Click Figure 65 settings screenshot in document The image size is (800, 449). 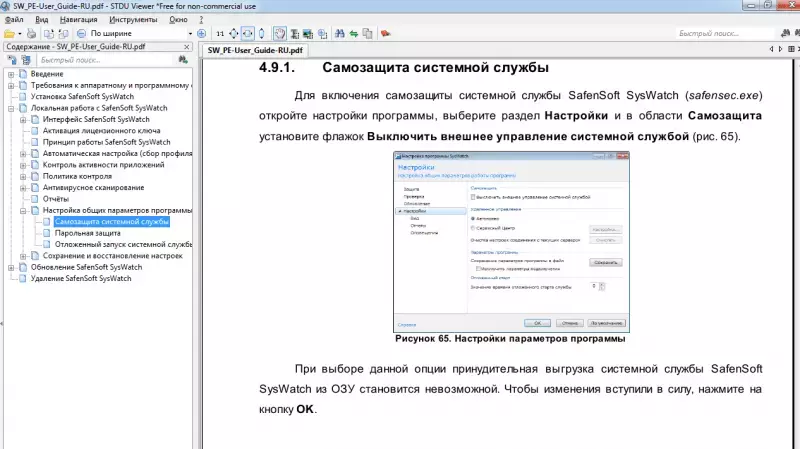511,241
